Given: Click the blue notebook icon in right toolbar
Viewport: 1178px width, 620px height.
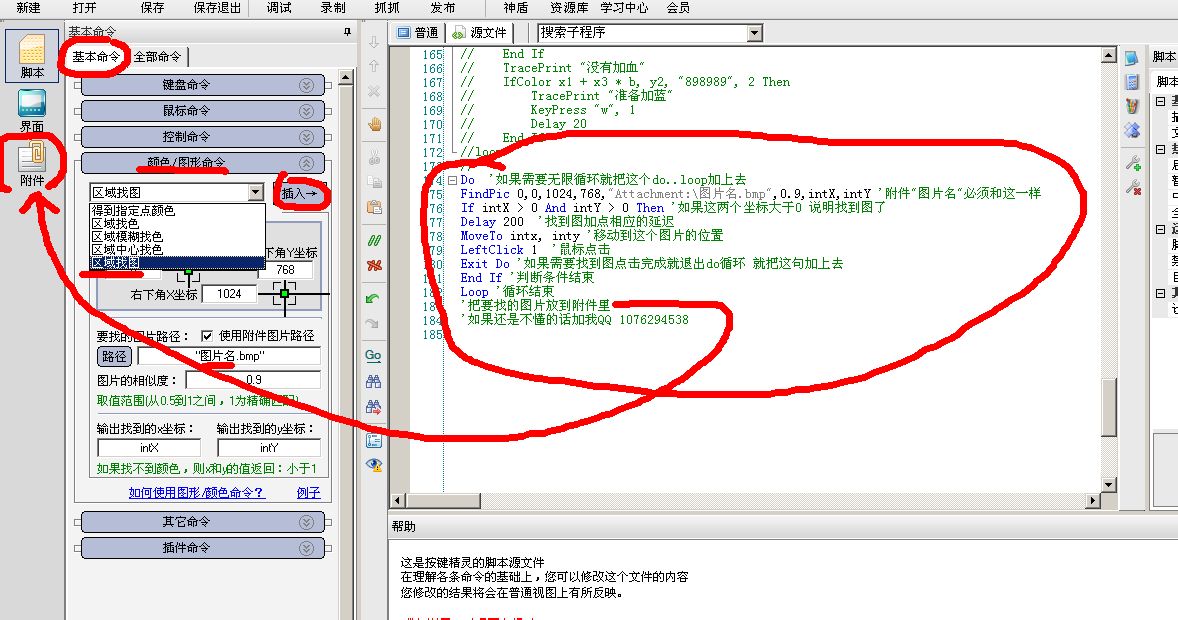Looking at the screenshot, I should click(1132, 57).
